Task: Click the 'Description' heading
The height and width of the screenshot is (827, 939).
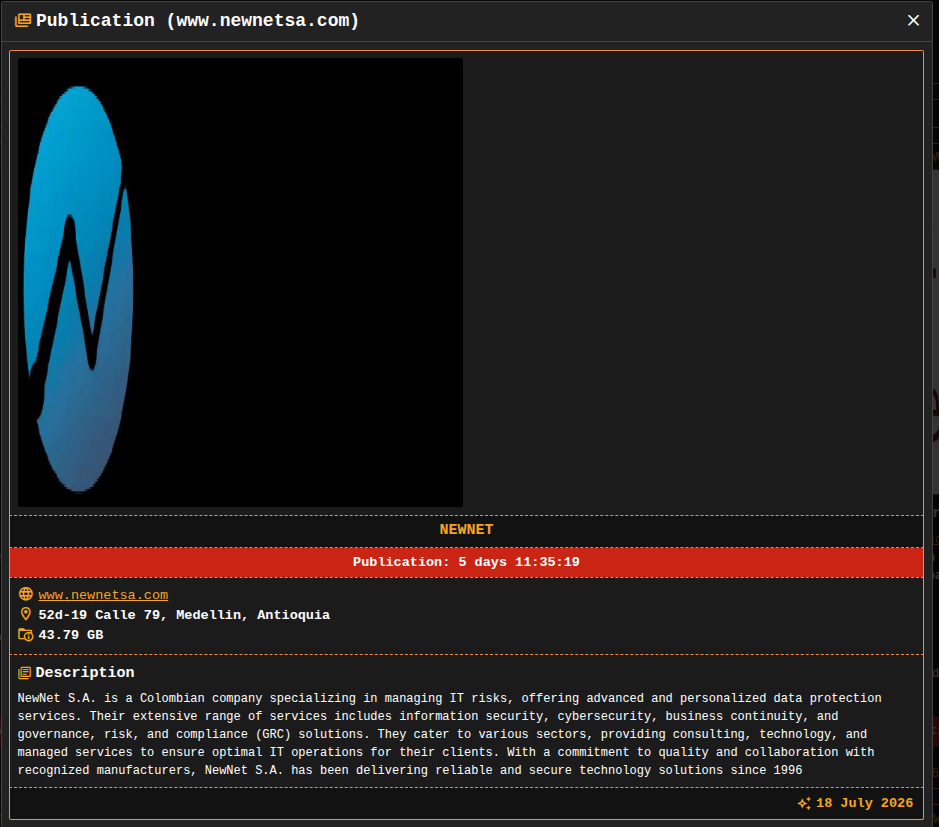Action: [84, 672]
